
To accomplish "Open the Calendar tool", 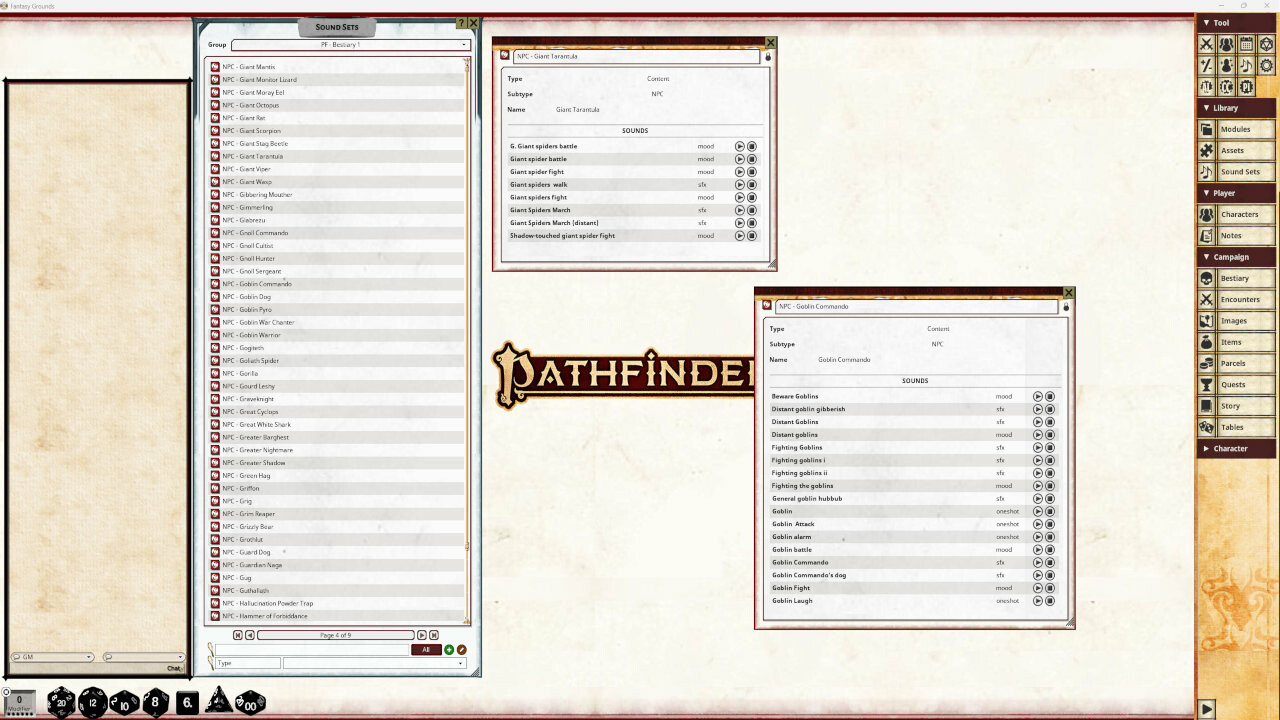I will point(1246,44).
